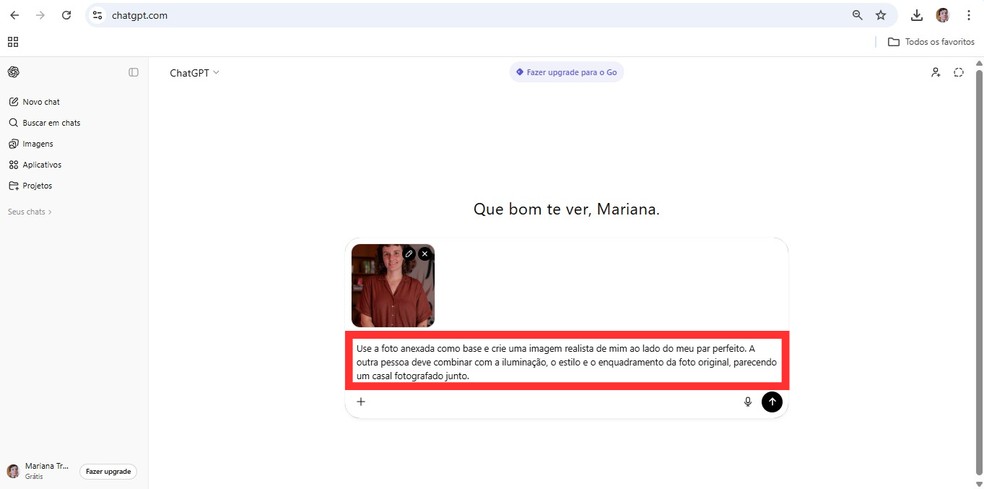Open the apps grid in bookmarks bar
Viewport: 984px width, 489px height.
tap(13, 42)
